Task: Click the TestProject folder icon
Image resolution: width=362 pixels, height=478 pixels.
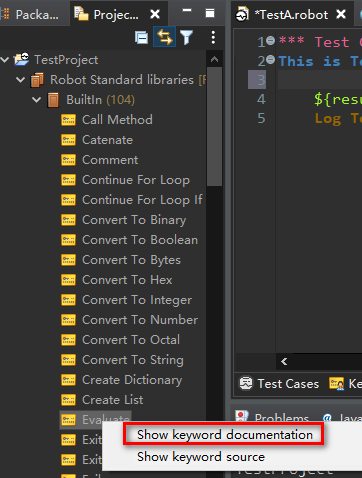Action: [x=21, y=59]
